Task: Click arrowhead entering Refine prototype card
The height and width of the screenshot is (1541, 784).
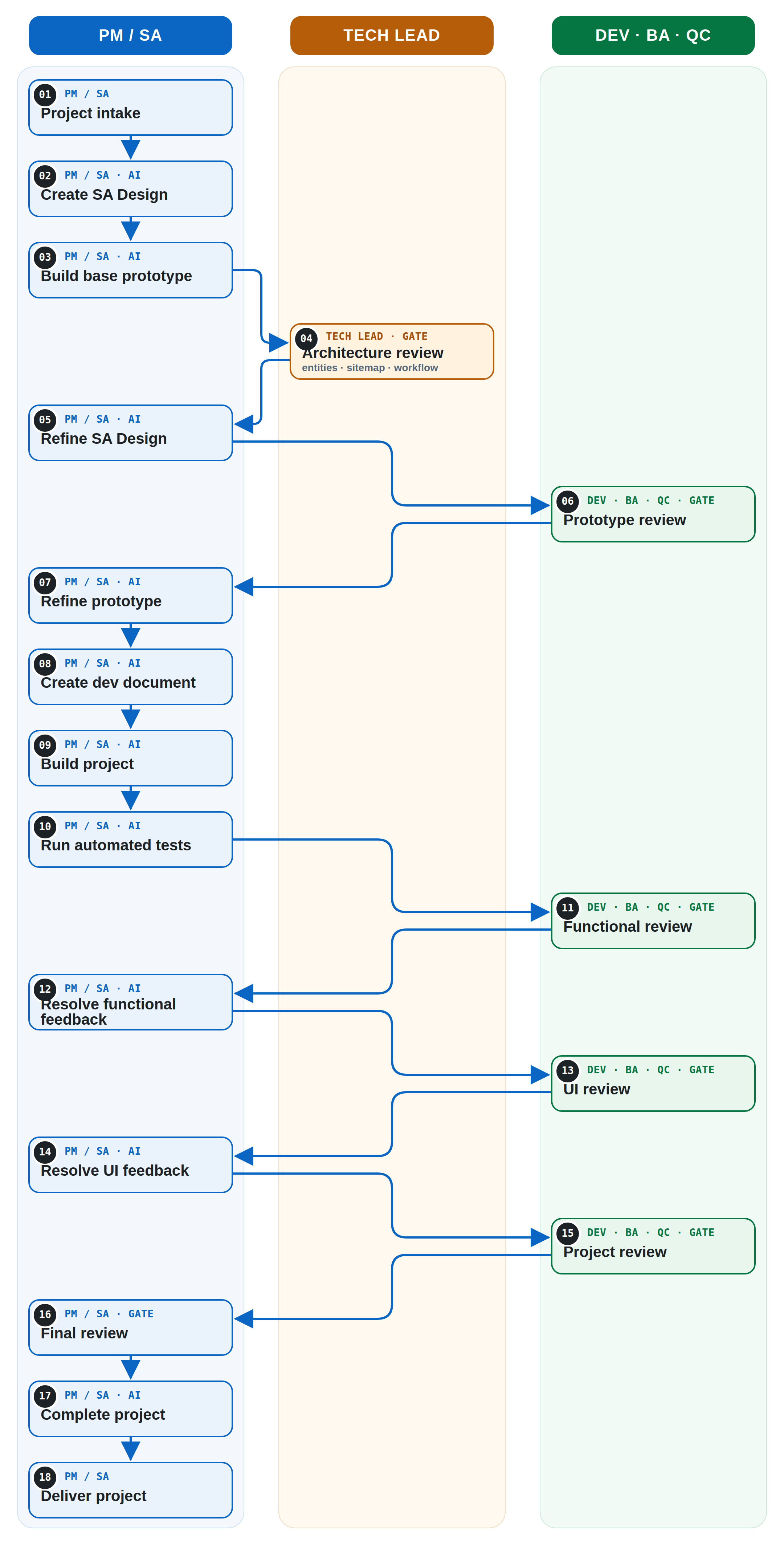Action: click(244, 587)
